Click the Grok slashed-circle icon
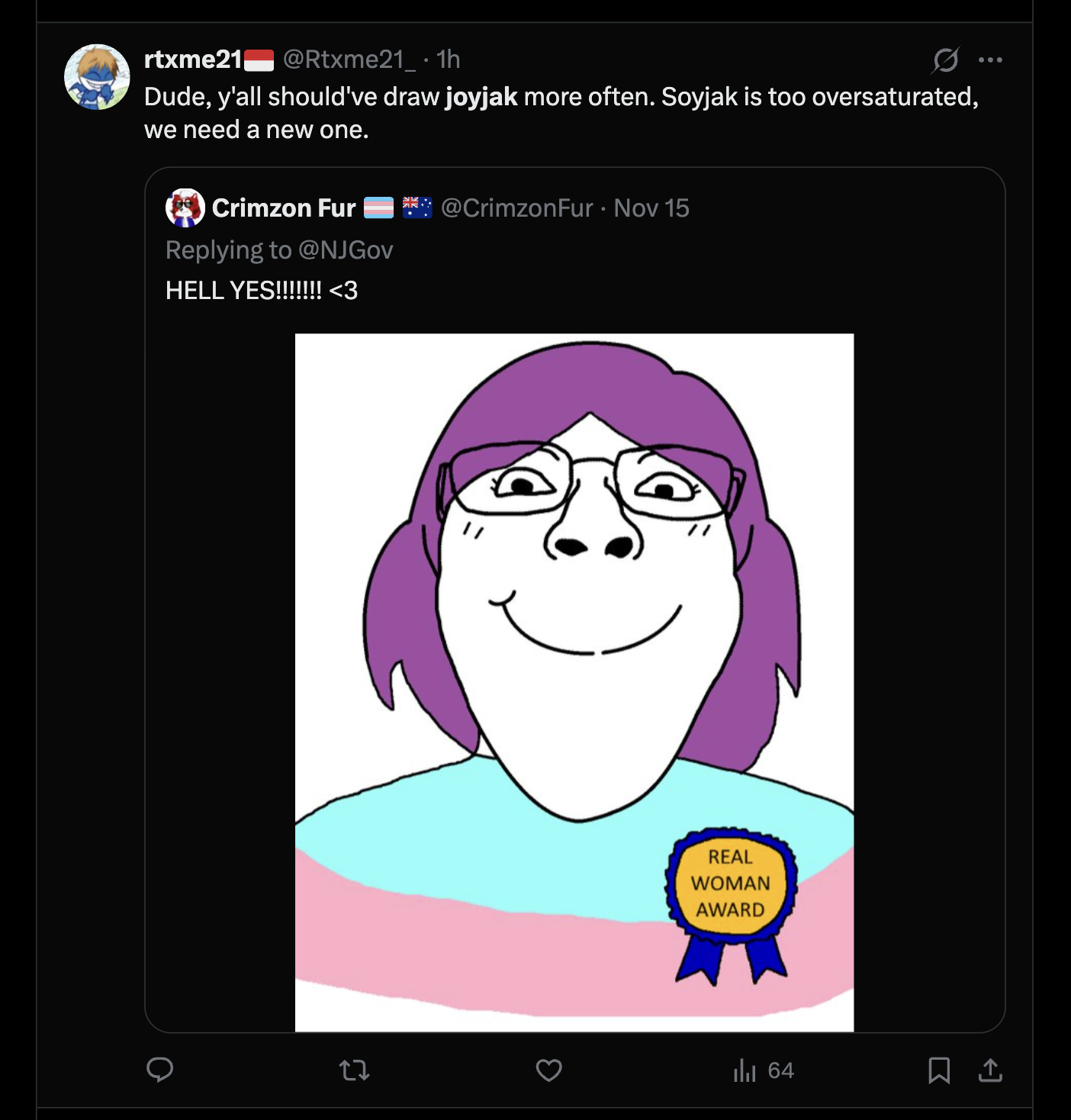 coord(945,60)
